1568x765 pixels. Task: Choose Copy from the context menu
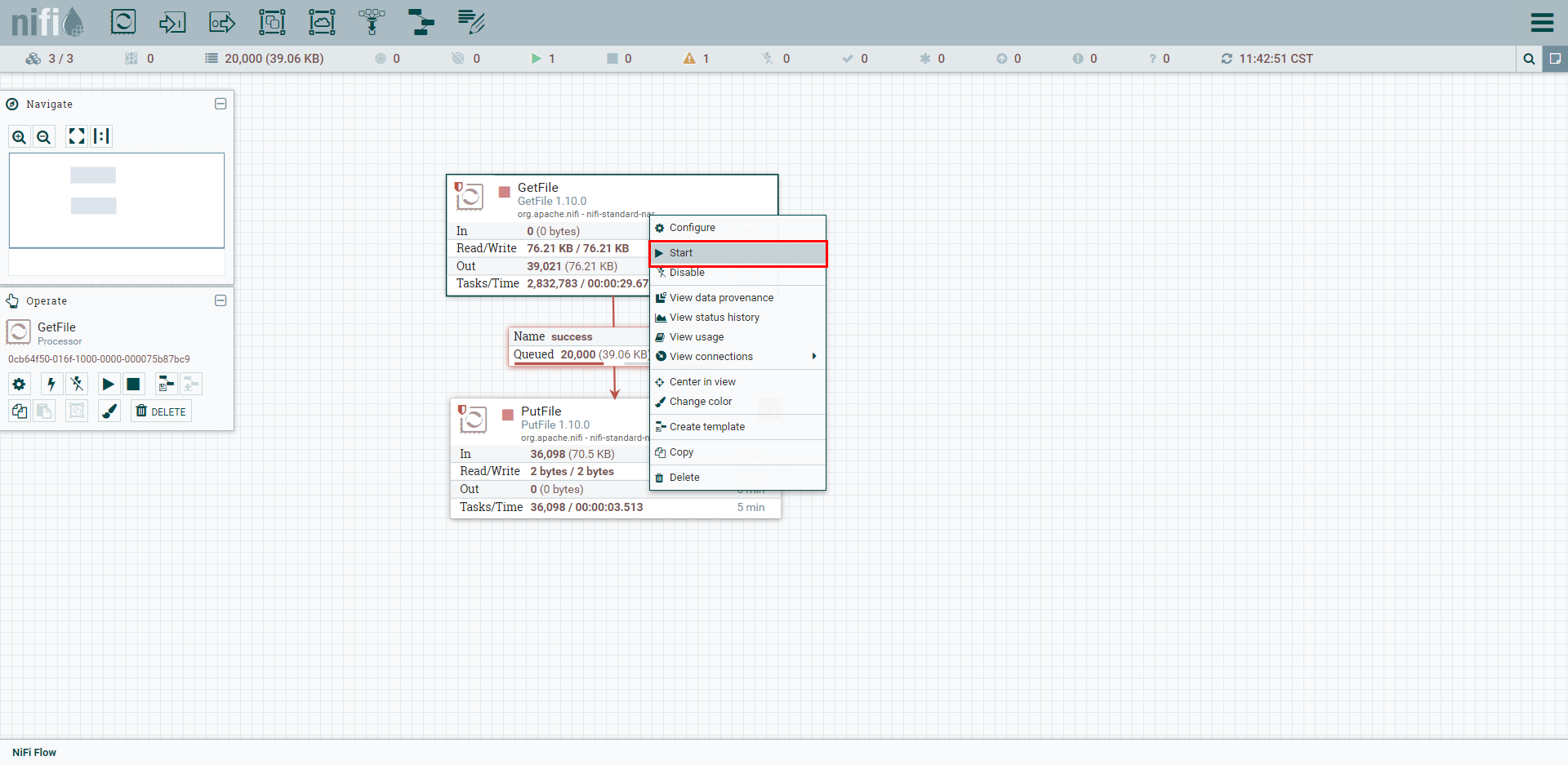point(737,452)
